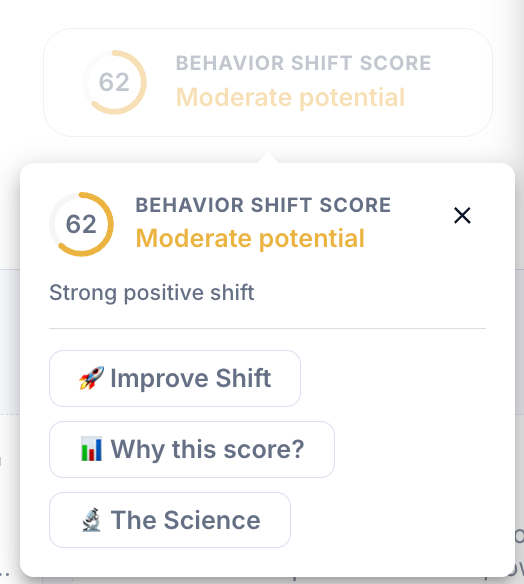Click the bold Moderate potential label in popup
Viewport: 524px width, 584px height.
pos(250,238)
